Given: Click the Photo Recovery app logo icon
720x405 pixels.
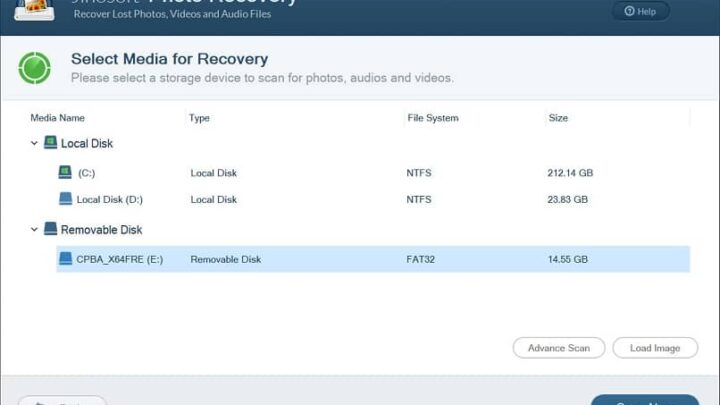Looking at the screenshot, I should pyautogui.click(x=34, y=10).
